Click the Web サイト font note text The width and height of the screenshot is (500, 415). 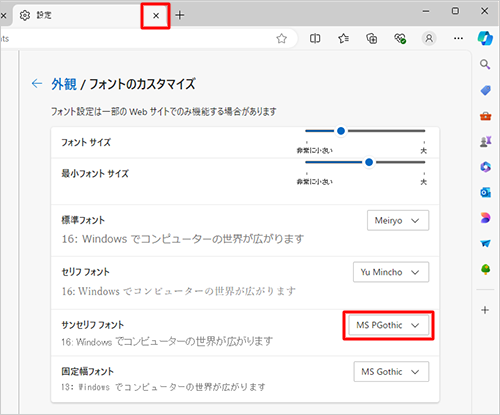(164, 112)
